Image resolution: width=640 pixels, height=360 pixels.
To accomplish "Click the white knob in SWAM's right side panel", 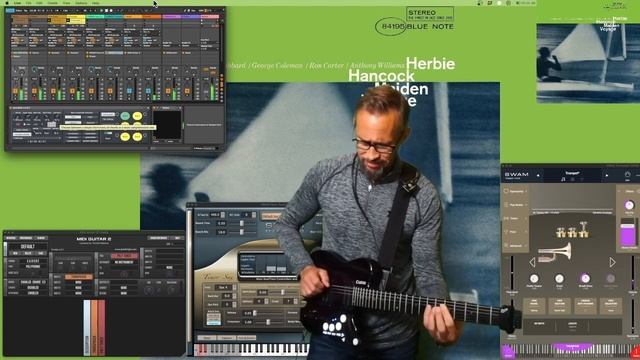I will pyautogui.click(x=629, y=205).
